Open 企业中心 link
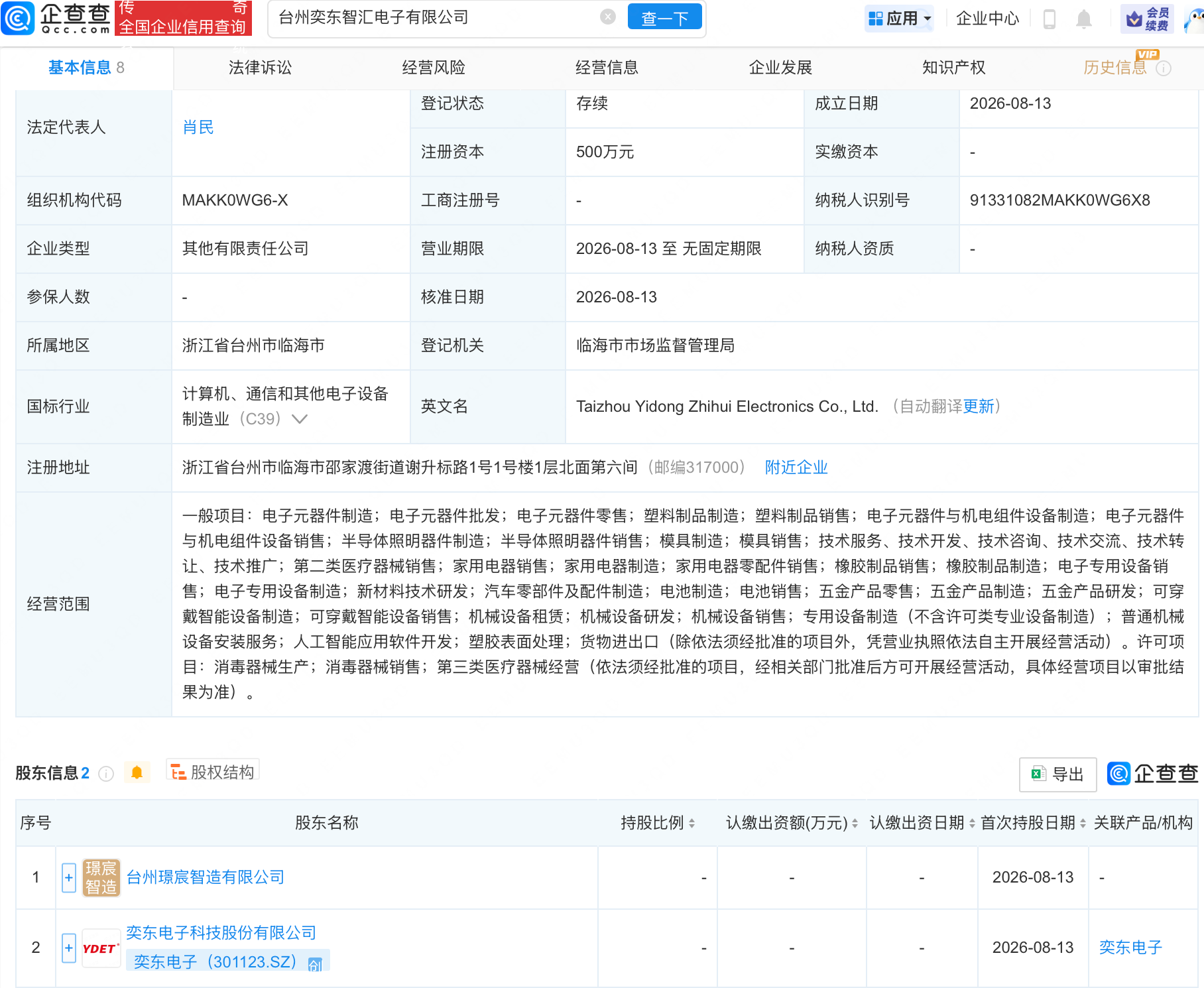 [x=987, y=19]
